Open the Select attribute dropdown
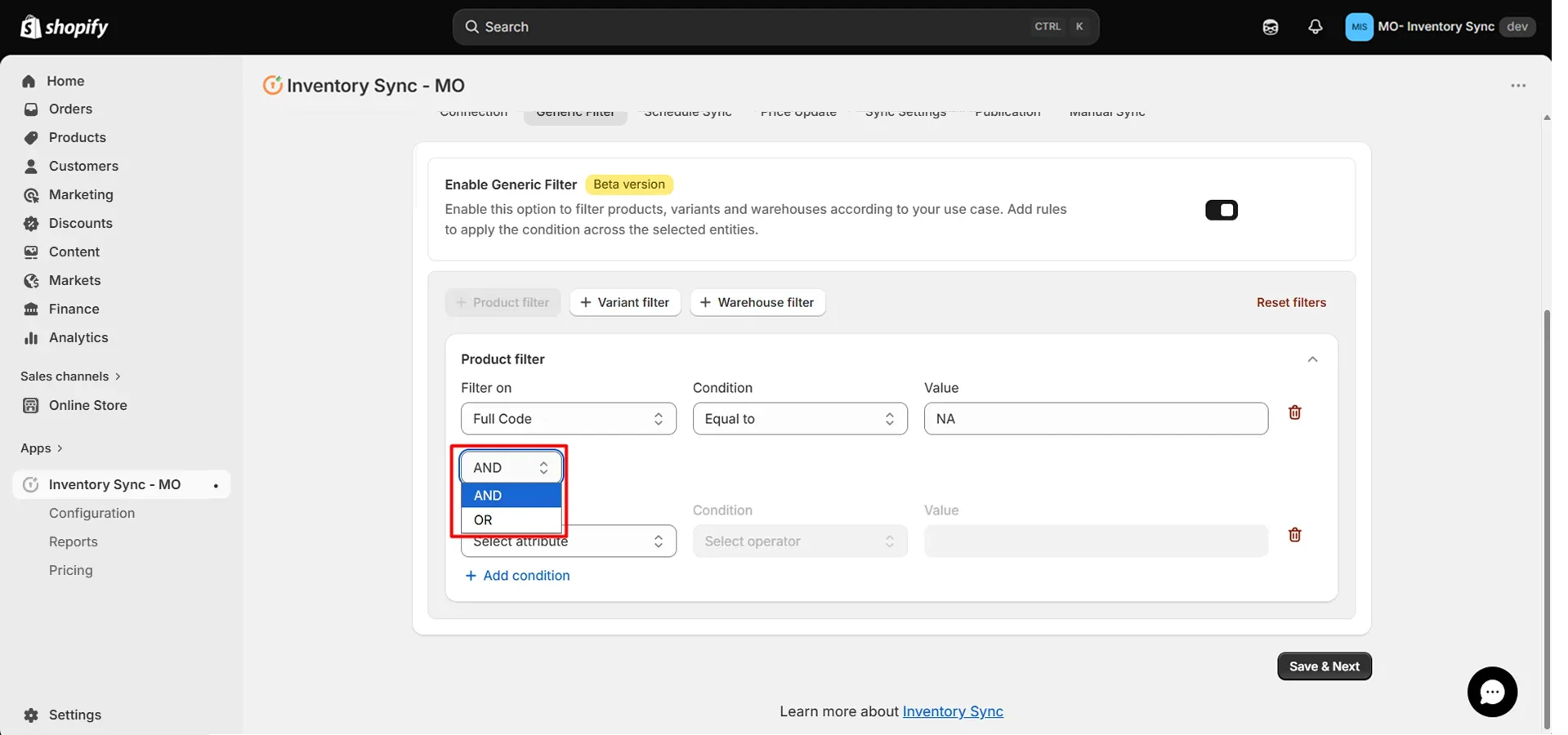Screen dimensions: 1568x735 pyautogui.click(x=568, y=541)
